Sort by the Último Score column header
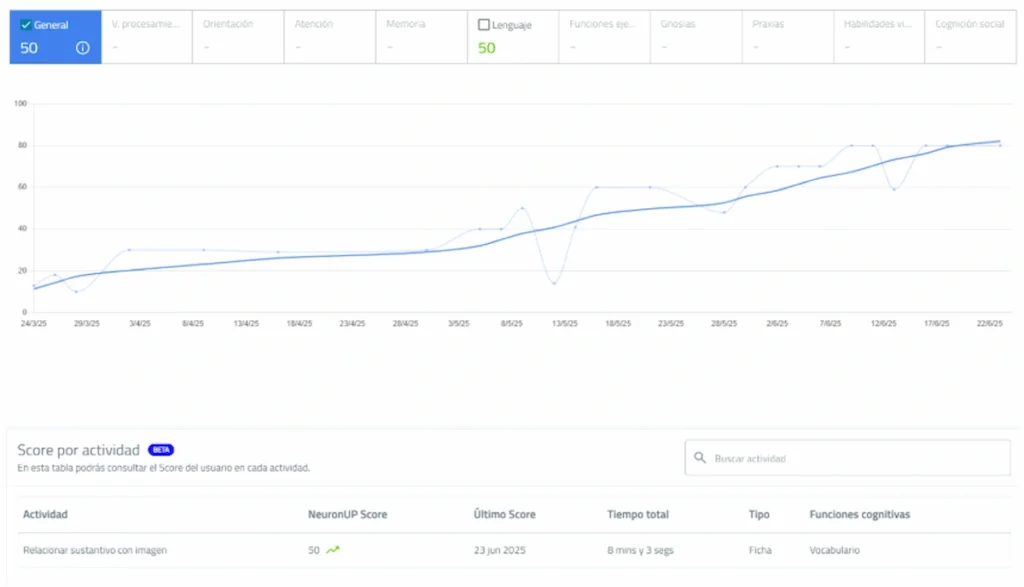The image size is (1024, 587). coord(504,514)
